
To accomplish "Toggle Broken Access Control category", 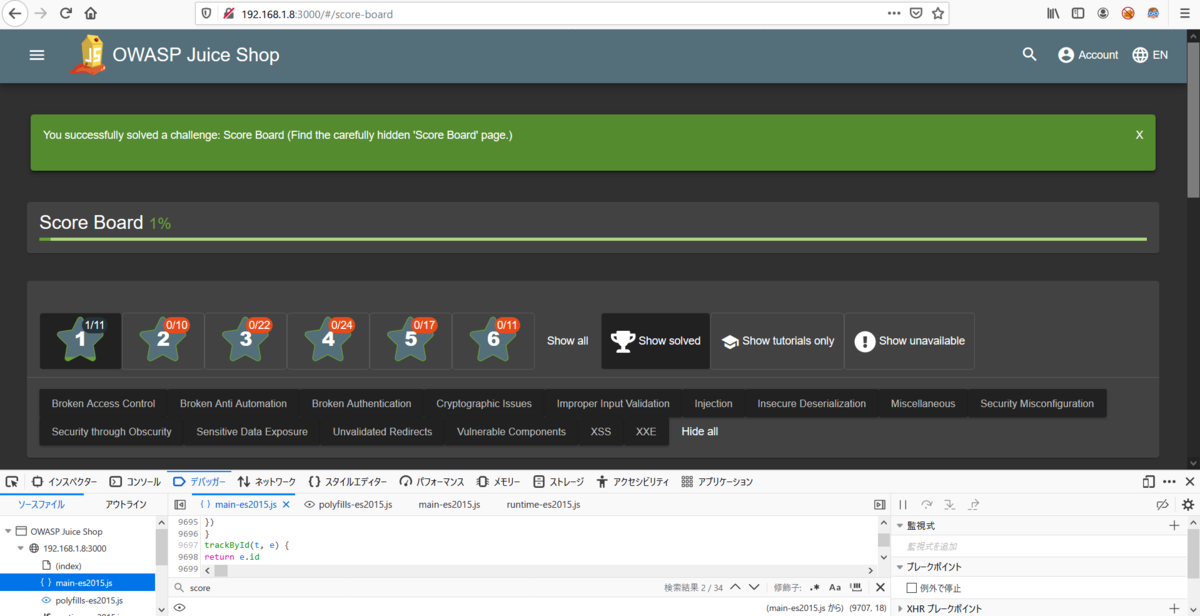I will click(104, 404).
